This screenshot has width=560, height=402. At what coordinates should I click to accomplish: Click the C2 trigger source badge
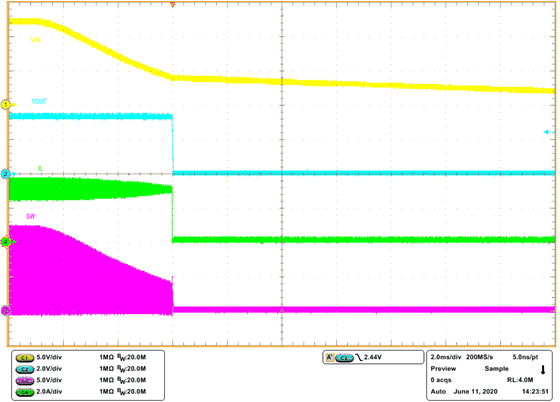coord(344,358)
